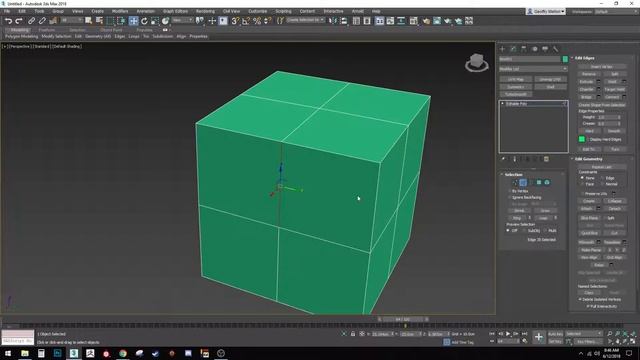640x360 pixels.
Task: Open the Create Selection Set dropdown
Action: [x=306, y=20]
